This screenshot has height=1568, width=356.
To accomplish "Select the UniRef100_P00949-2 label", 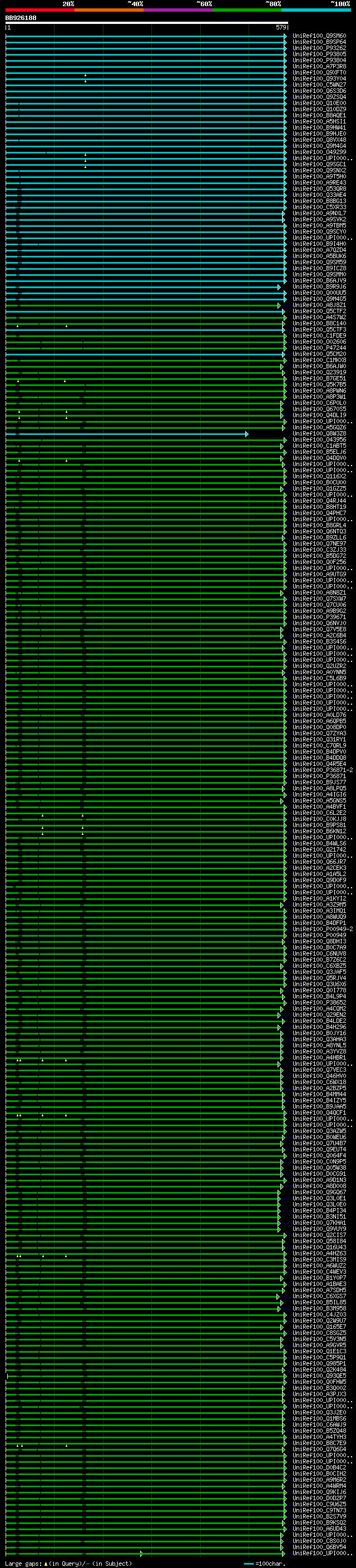I will 323,929.
